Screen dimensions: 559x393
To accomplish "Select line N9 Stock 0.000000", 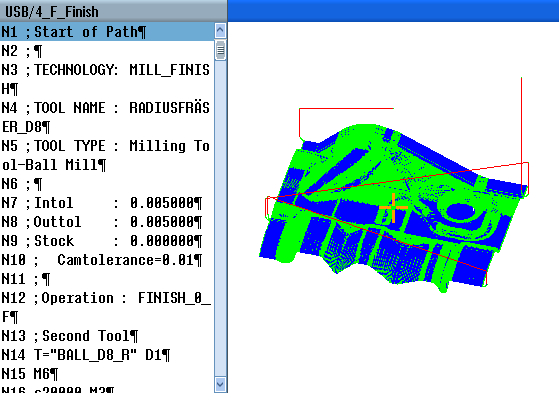I will click(x=107, y=241).
